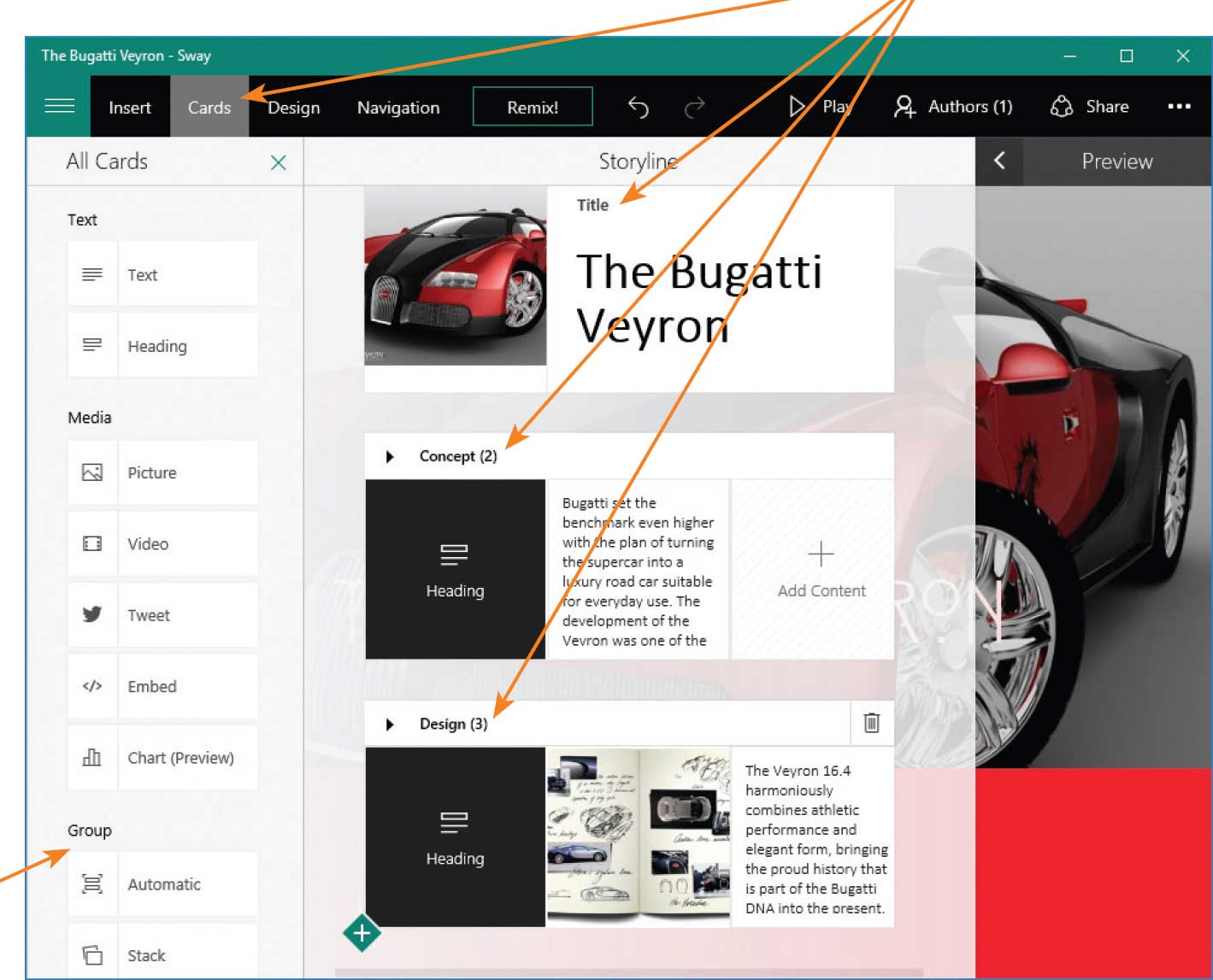Add a Text card
Screen dimensions: 1213x980
tap(162, 274)
